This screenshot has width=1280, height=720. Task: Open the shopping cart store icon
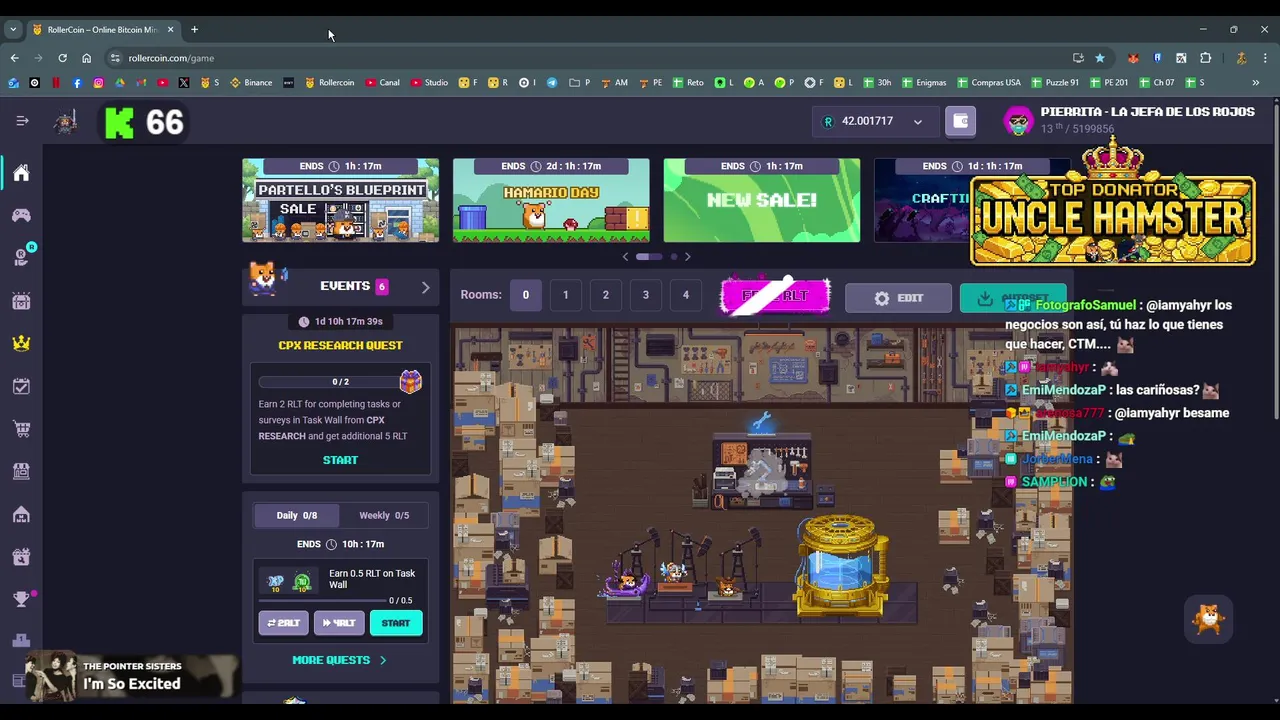pos(21,429)
